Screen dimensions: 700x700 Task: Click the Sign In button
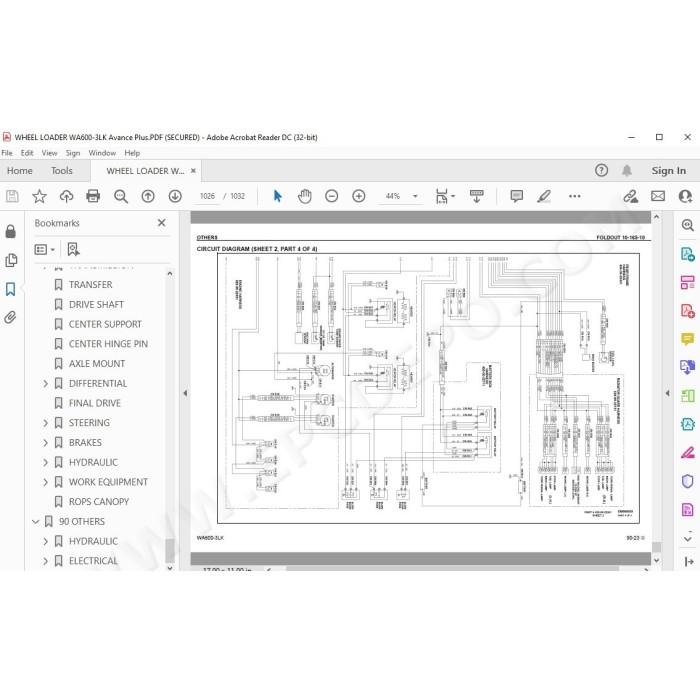(668, 171)
